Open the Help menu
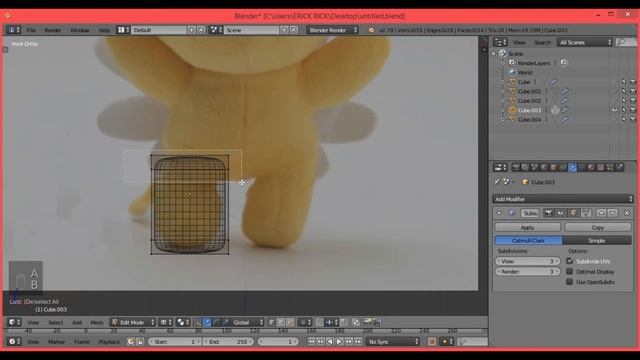The width and height of the screenshot is (640, 360). [x=104, y=30]
